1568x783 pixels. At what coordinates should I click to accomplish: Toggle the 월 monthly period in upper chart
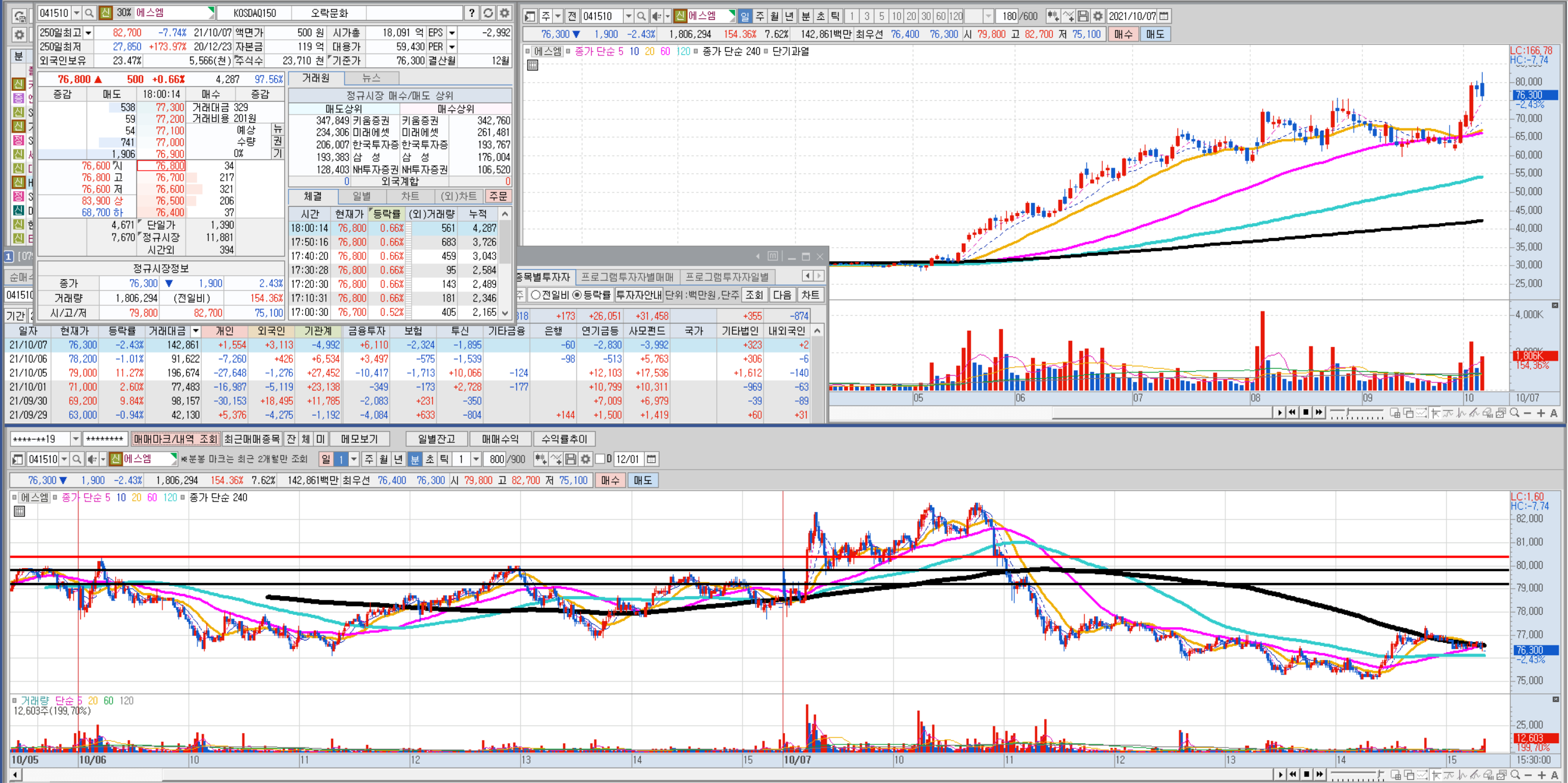pyautogui.click(x=774, y=16)
